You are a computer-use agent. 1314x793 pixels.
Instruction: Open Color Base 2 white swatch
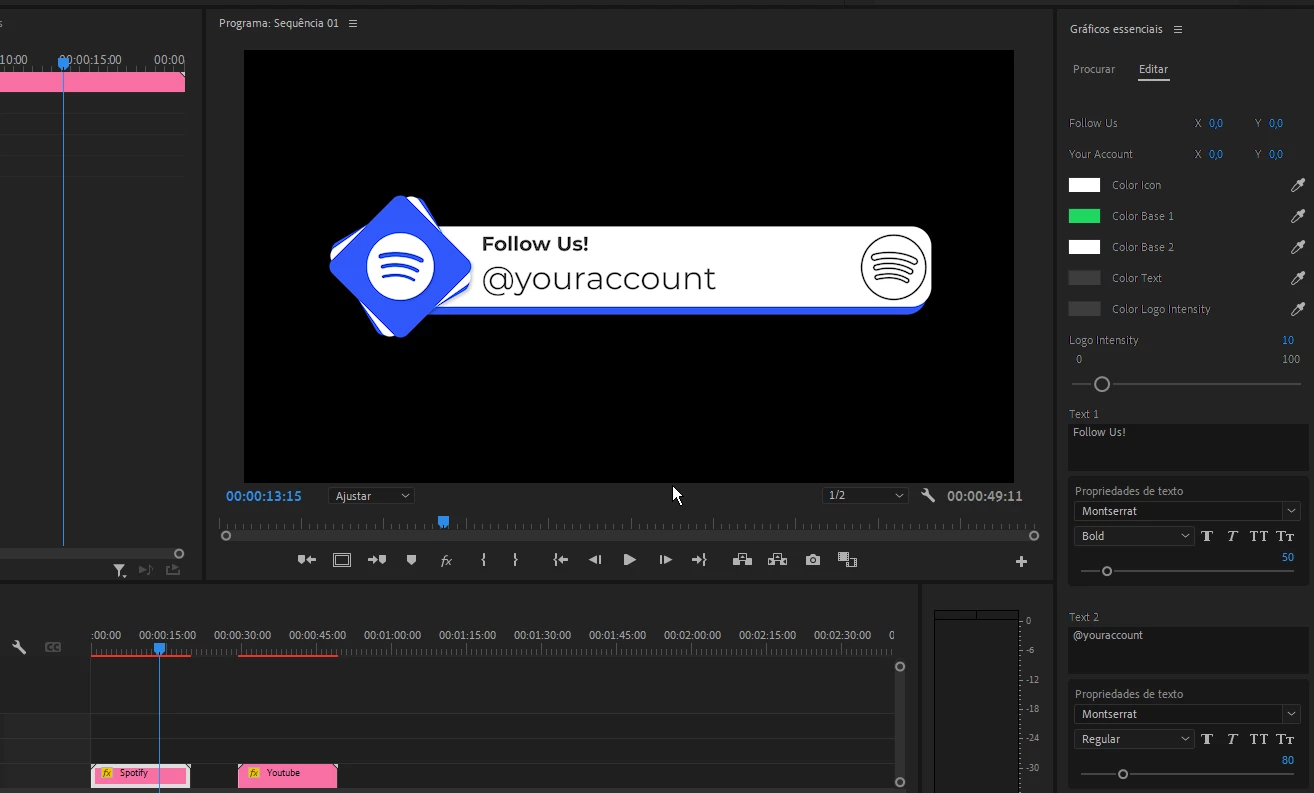1084,247
